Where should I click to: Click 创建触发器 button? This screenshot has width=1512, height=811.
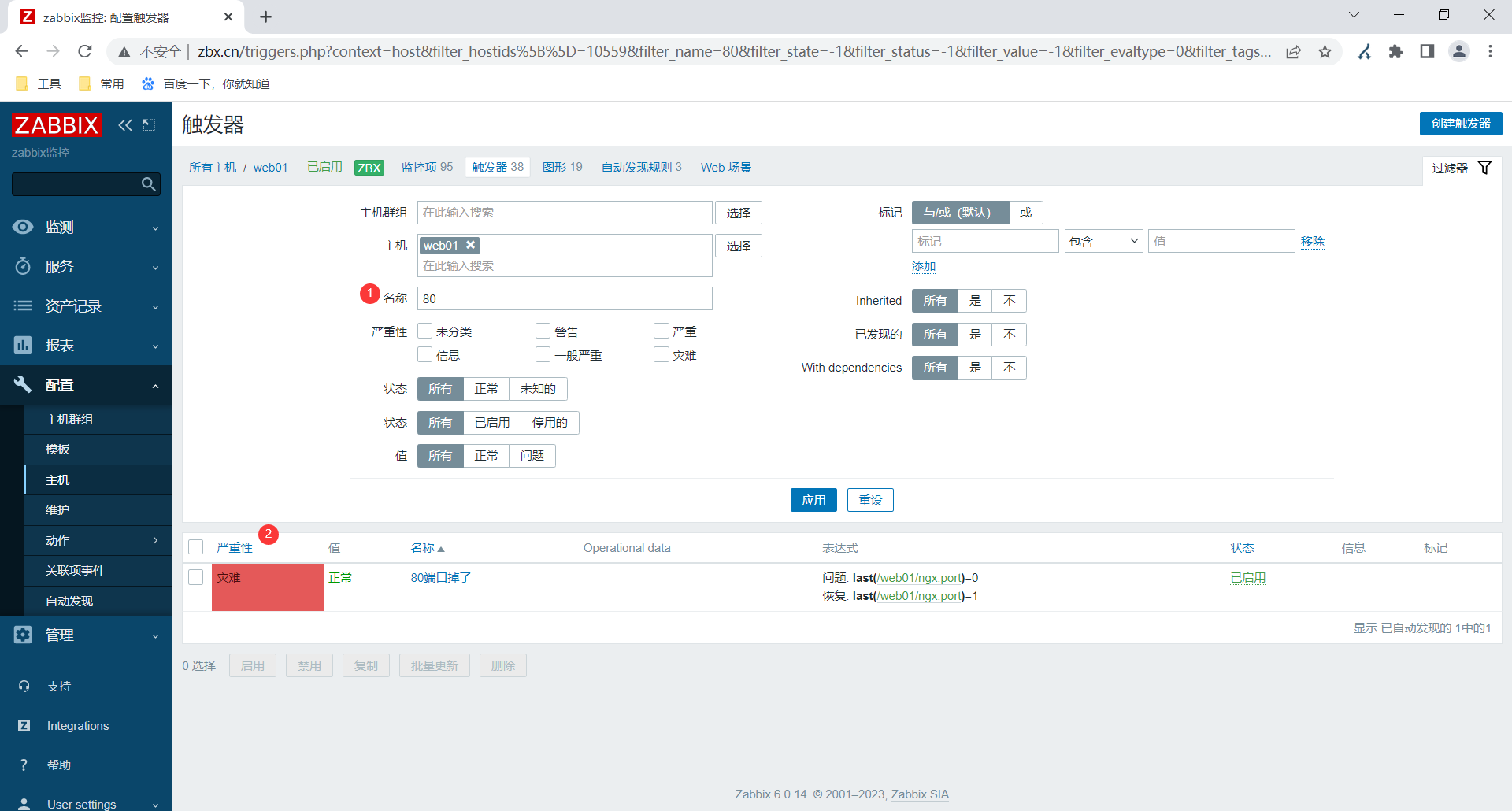point(1461,124)
